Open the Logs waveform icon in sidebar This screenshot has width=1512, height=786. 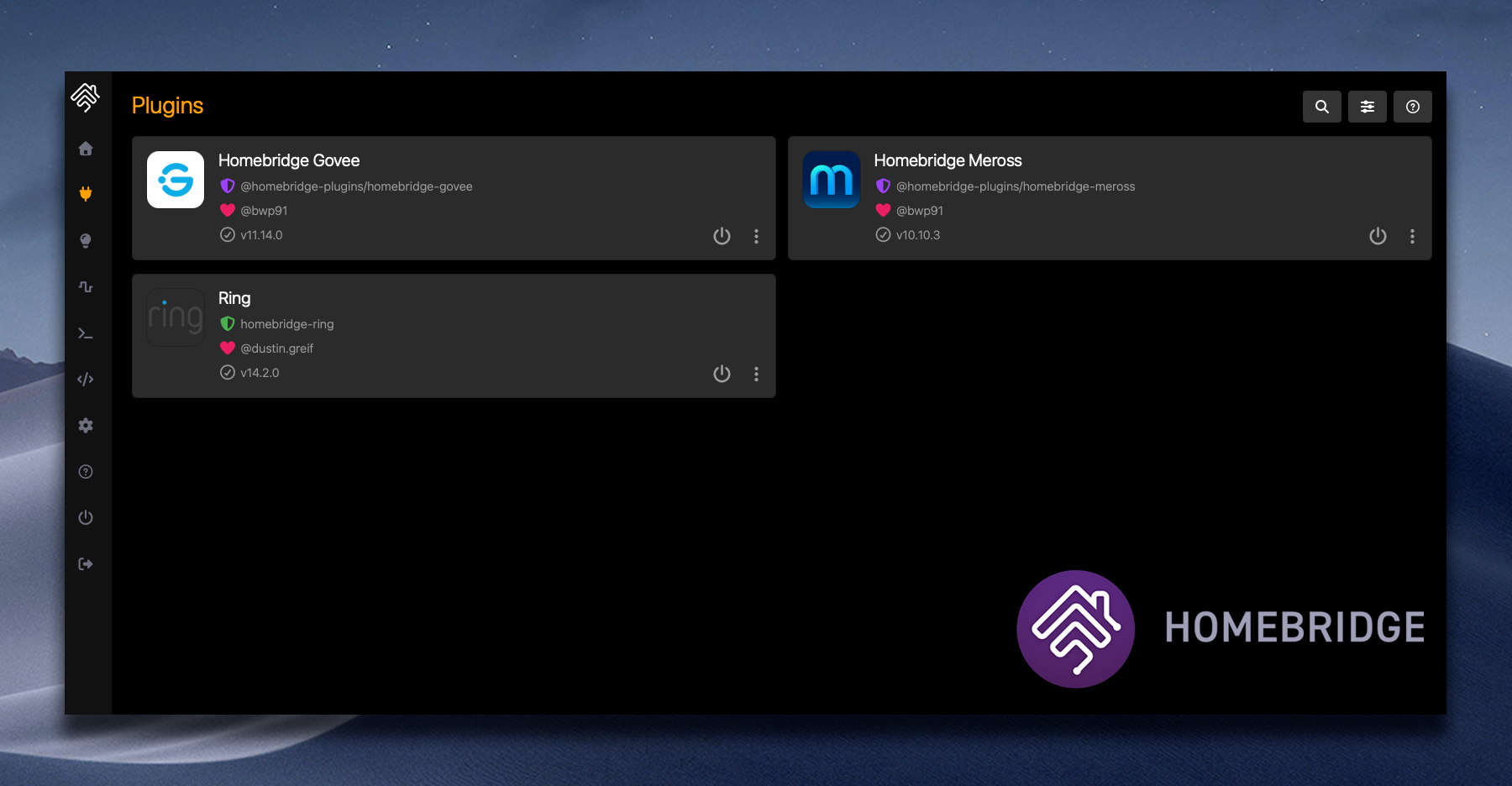pos(86,287)
